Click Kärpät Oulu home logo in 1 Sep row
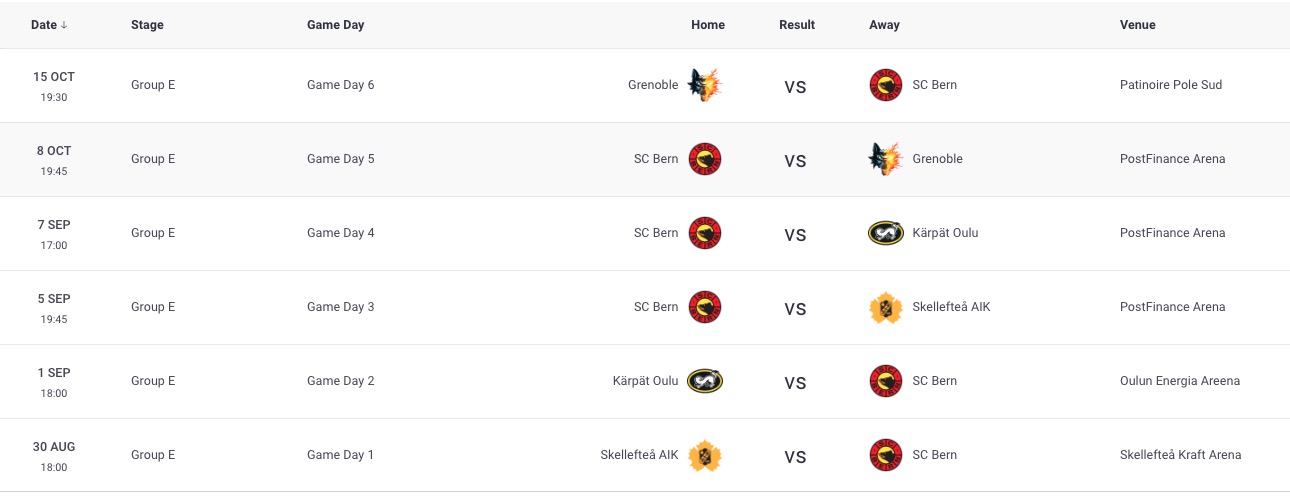Screen dimensions: 1290x497 pos(705,381)
